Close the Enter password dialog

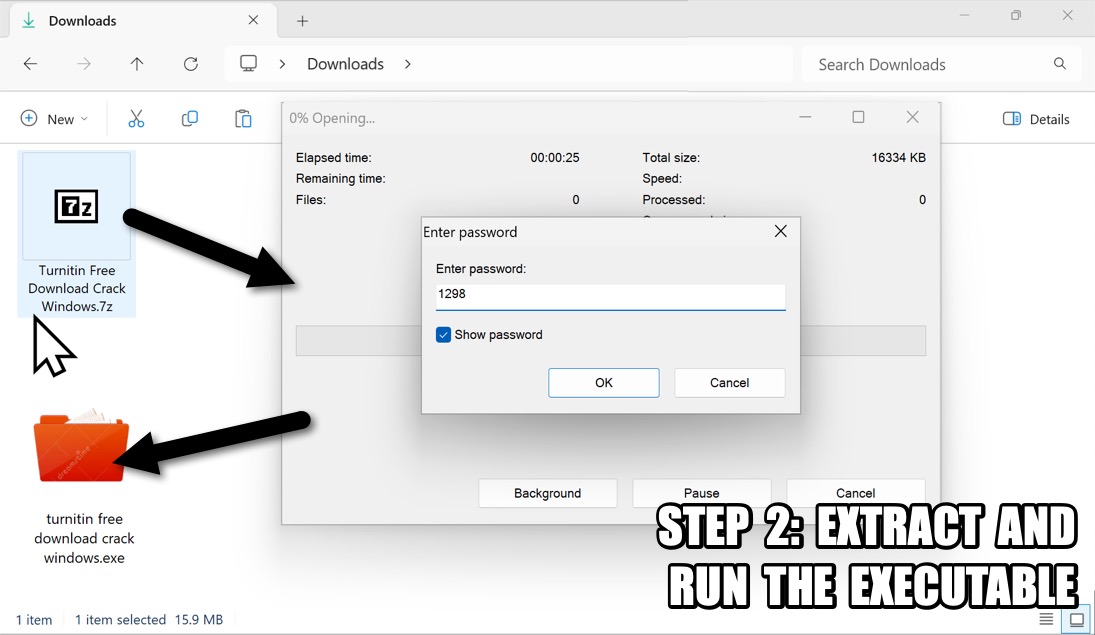point(781,231)
